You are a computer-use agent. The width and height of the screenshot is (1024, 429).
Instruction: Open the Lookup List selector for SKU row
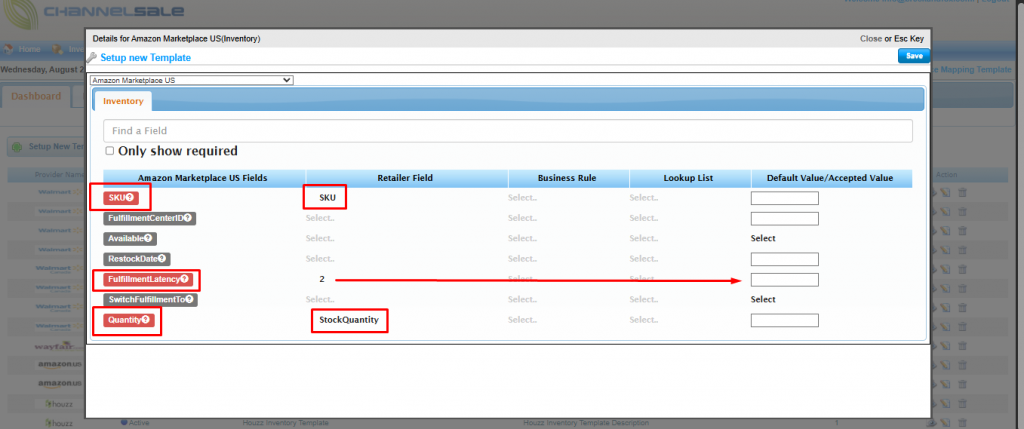click(x=644, y=198)
